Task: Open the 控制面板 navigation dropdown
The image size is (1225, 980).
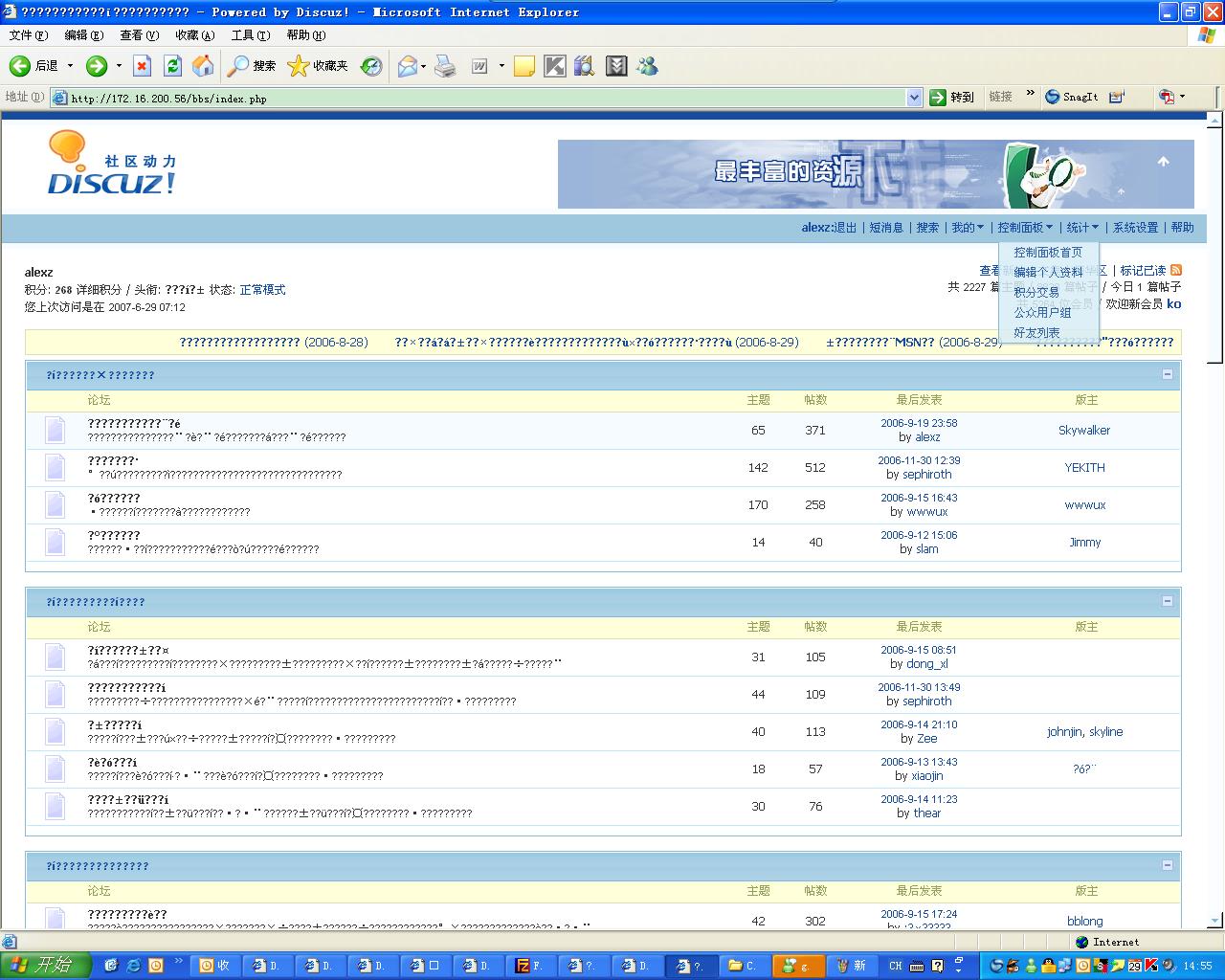Action: 1025,228
